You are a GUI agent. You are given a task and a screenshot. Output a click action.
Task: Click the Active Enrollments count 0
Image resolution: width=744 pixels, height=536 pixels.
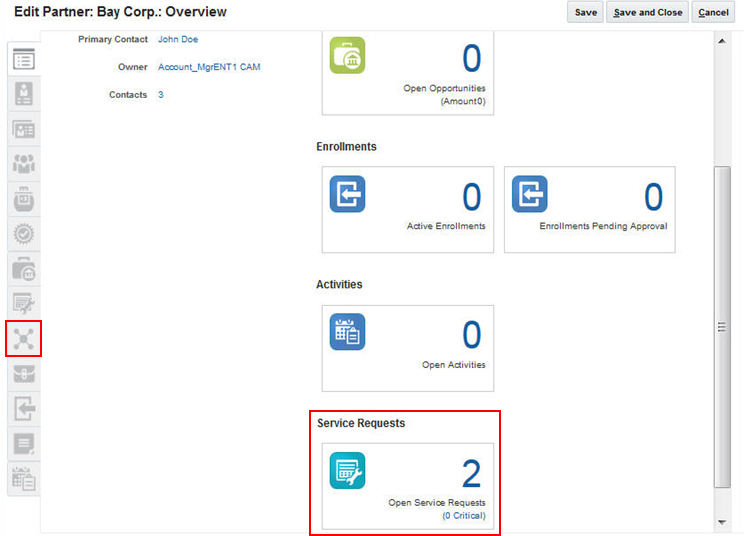click(472, 197)
